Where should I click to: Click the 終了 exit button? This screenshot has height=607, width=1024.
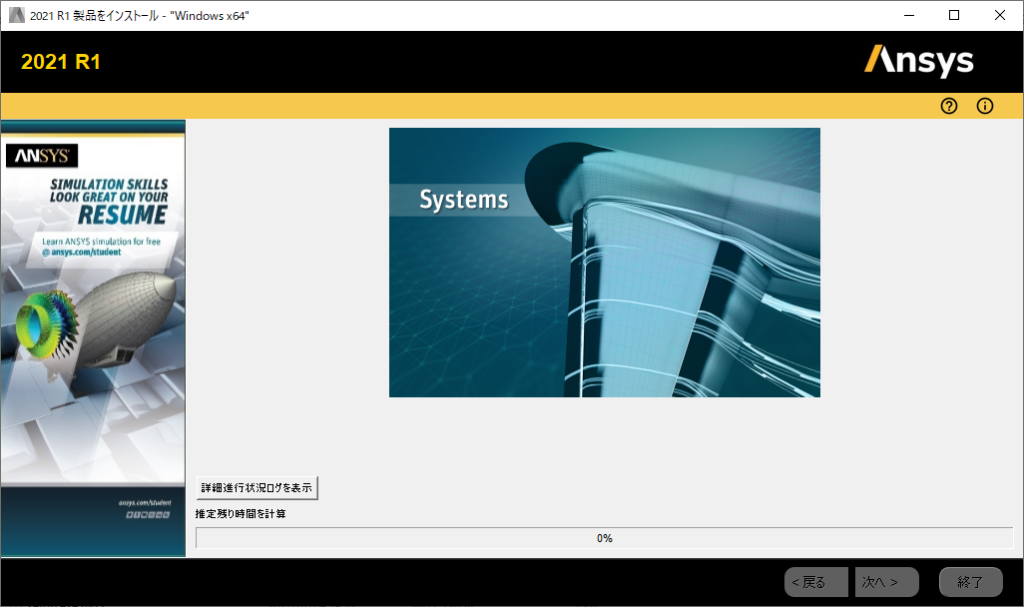pyautogui.click(x=970, y=582)
